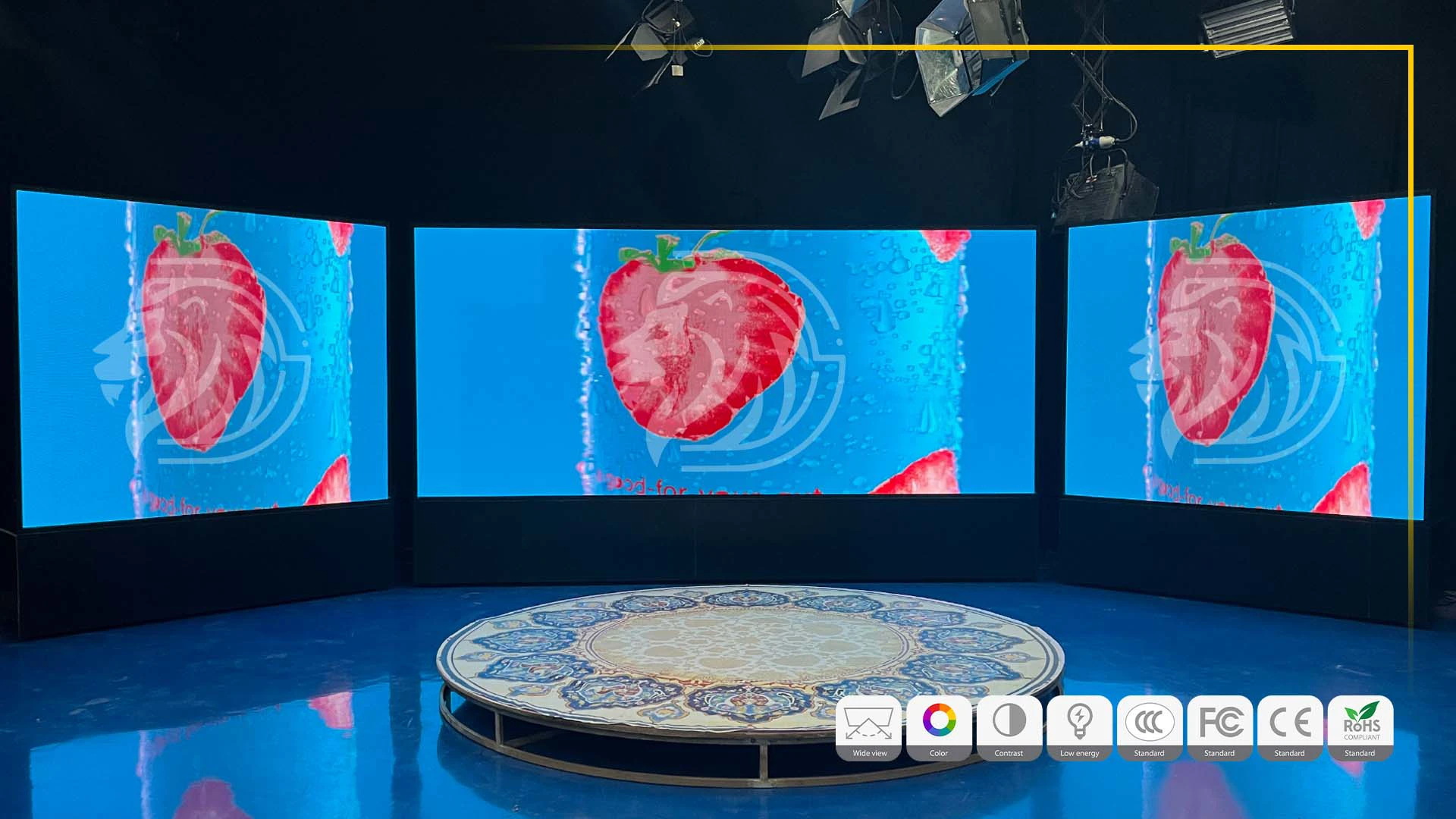Viewport: 1456px width, 819px height.
Task: Click the Contrast half-circle icon
Action: tap(1009, 720)
